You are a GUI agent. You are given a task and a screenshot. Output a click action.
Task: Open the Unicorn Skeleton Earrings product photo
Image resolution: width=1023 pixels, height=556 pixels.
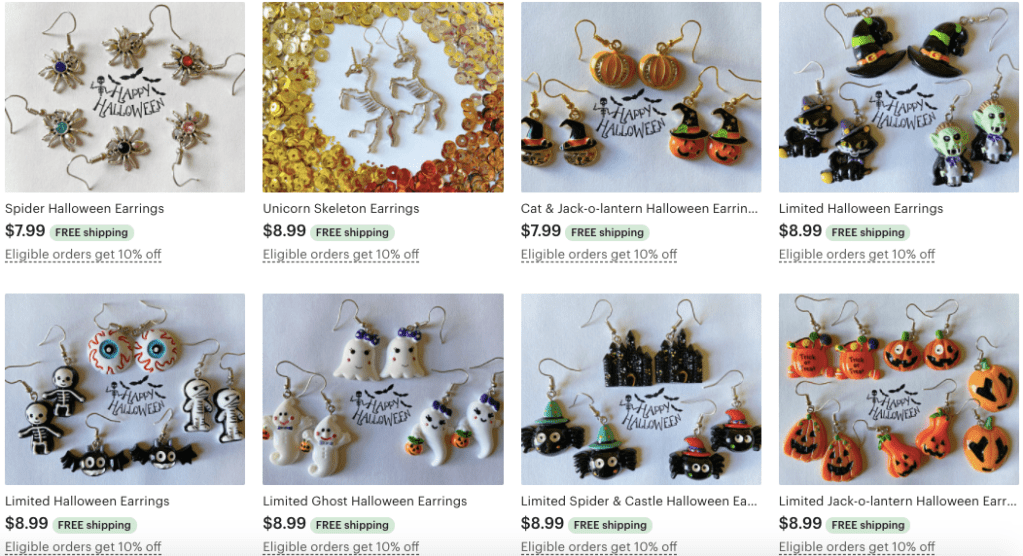383,97
